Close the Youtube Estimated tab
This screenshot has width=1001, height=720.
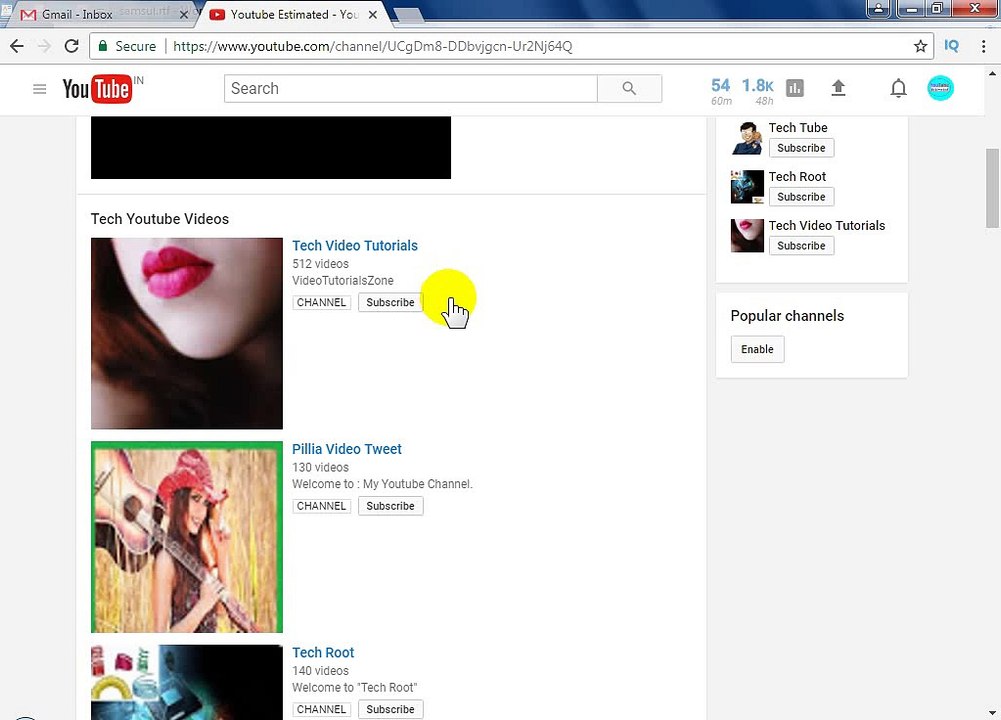tap(373, 14)
